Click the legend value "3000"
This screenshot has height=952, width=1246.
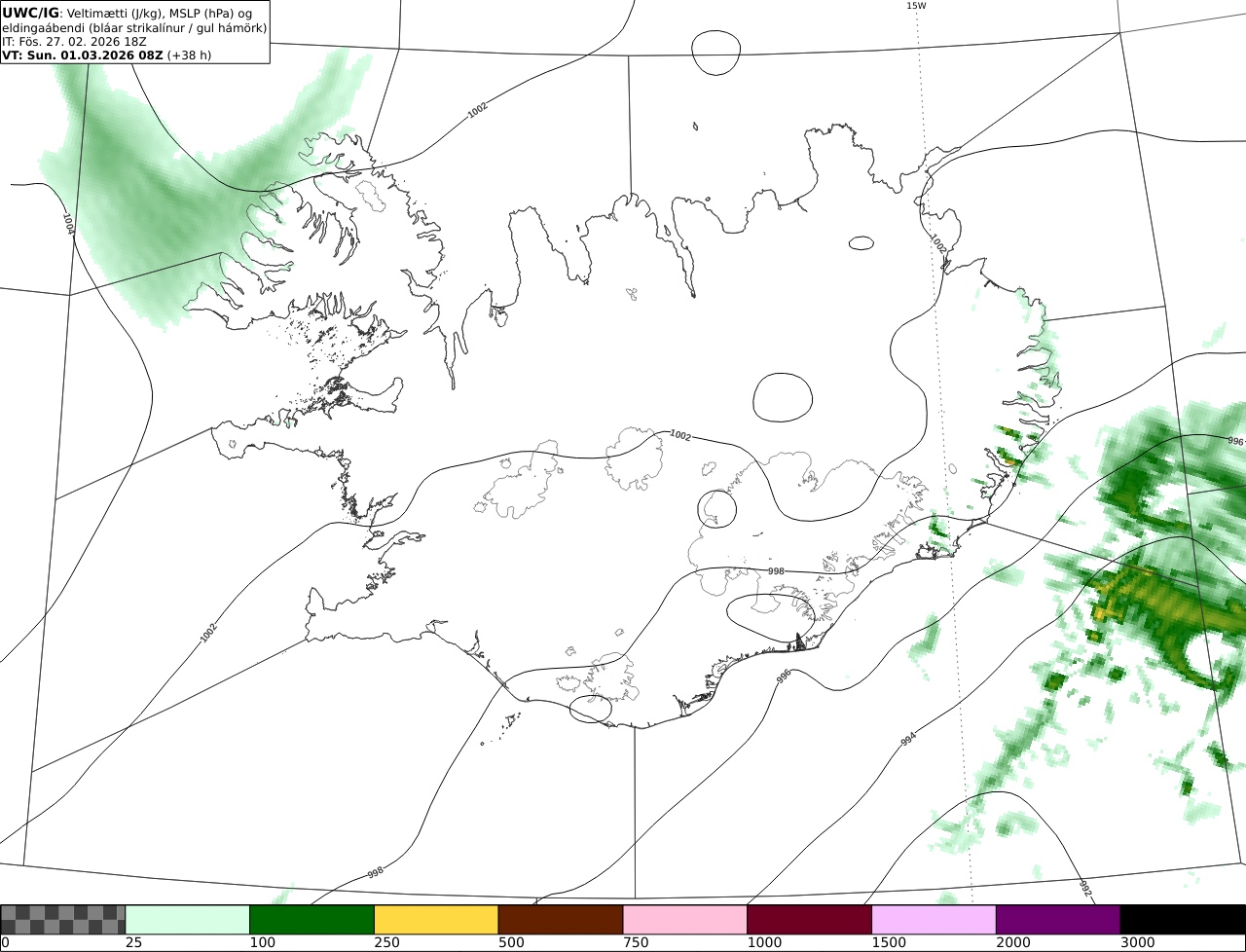pyautogui.click(x=1136, y=943)
